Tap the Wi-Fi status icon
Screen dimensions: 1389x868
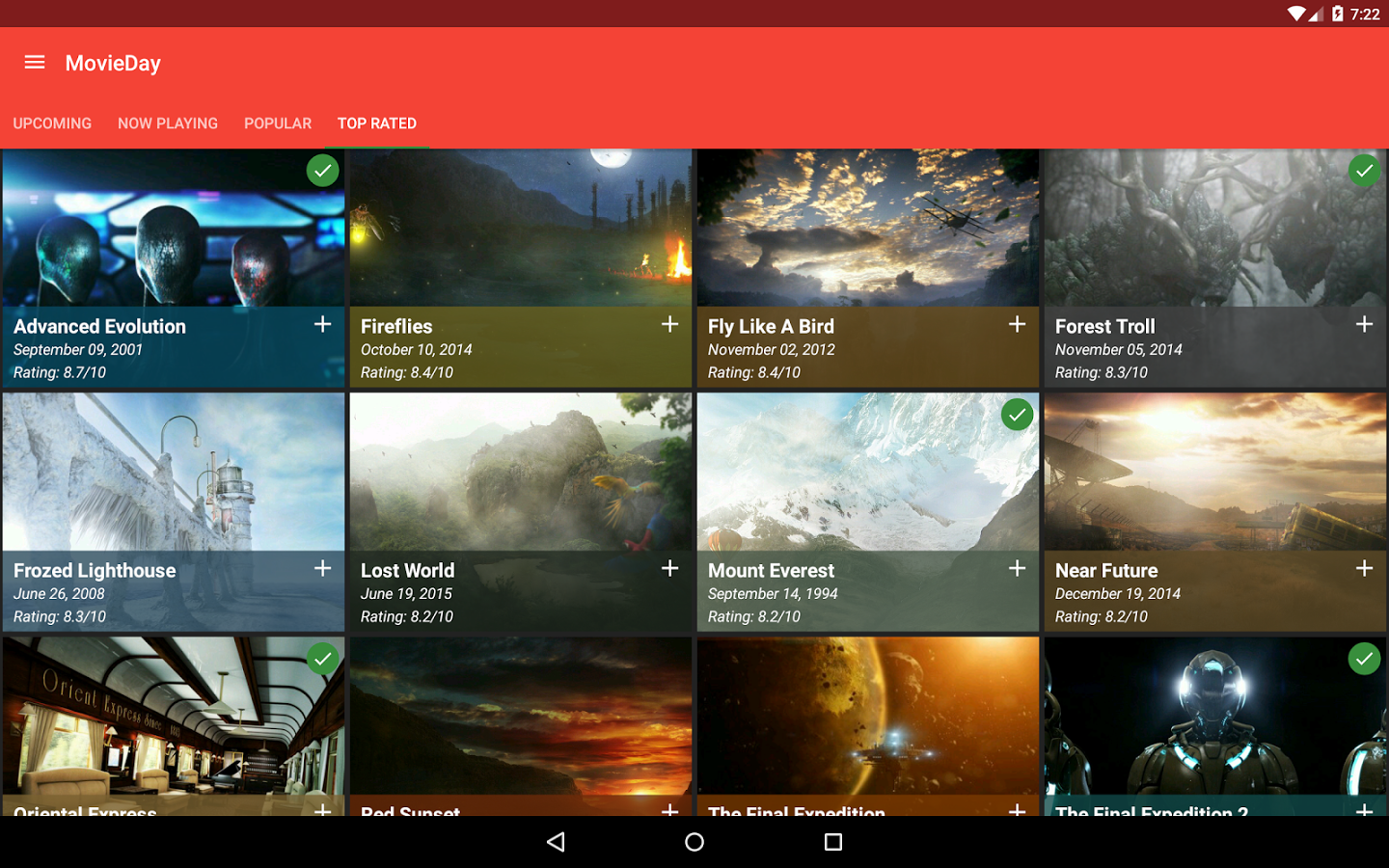click(x=1297, y=14)
